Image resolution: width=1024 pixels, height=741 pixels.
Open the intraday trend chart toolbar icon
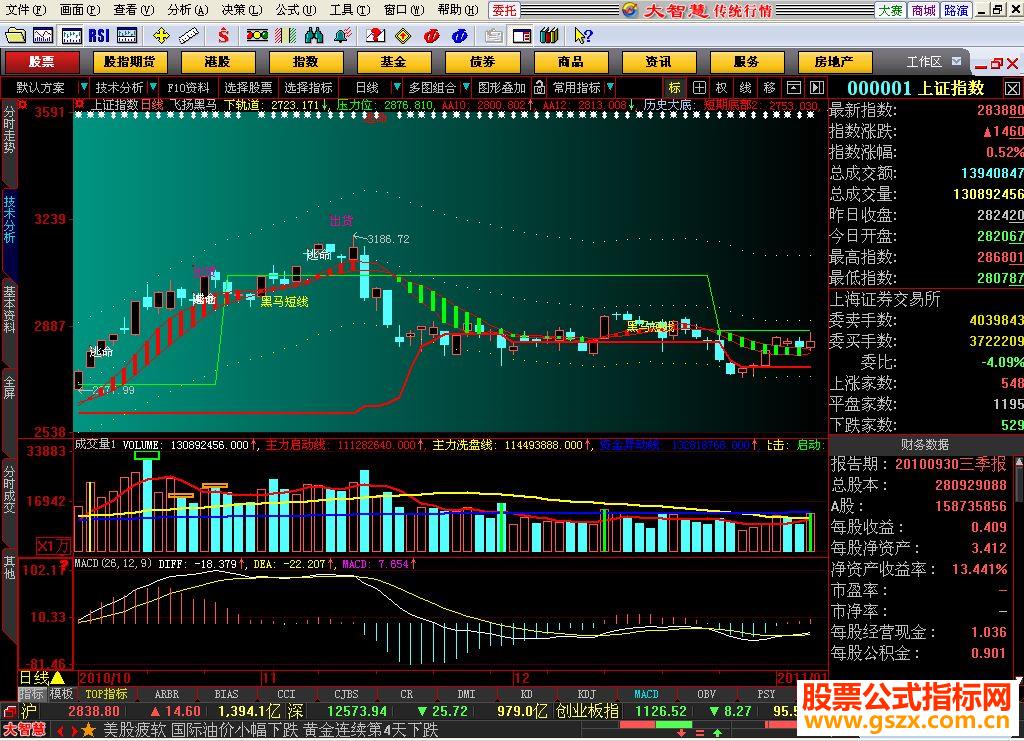(43, 35)
